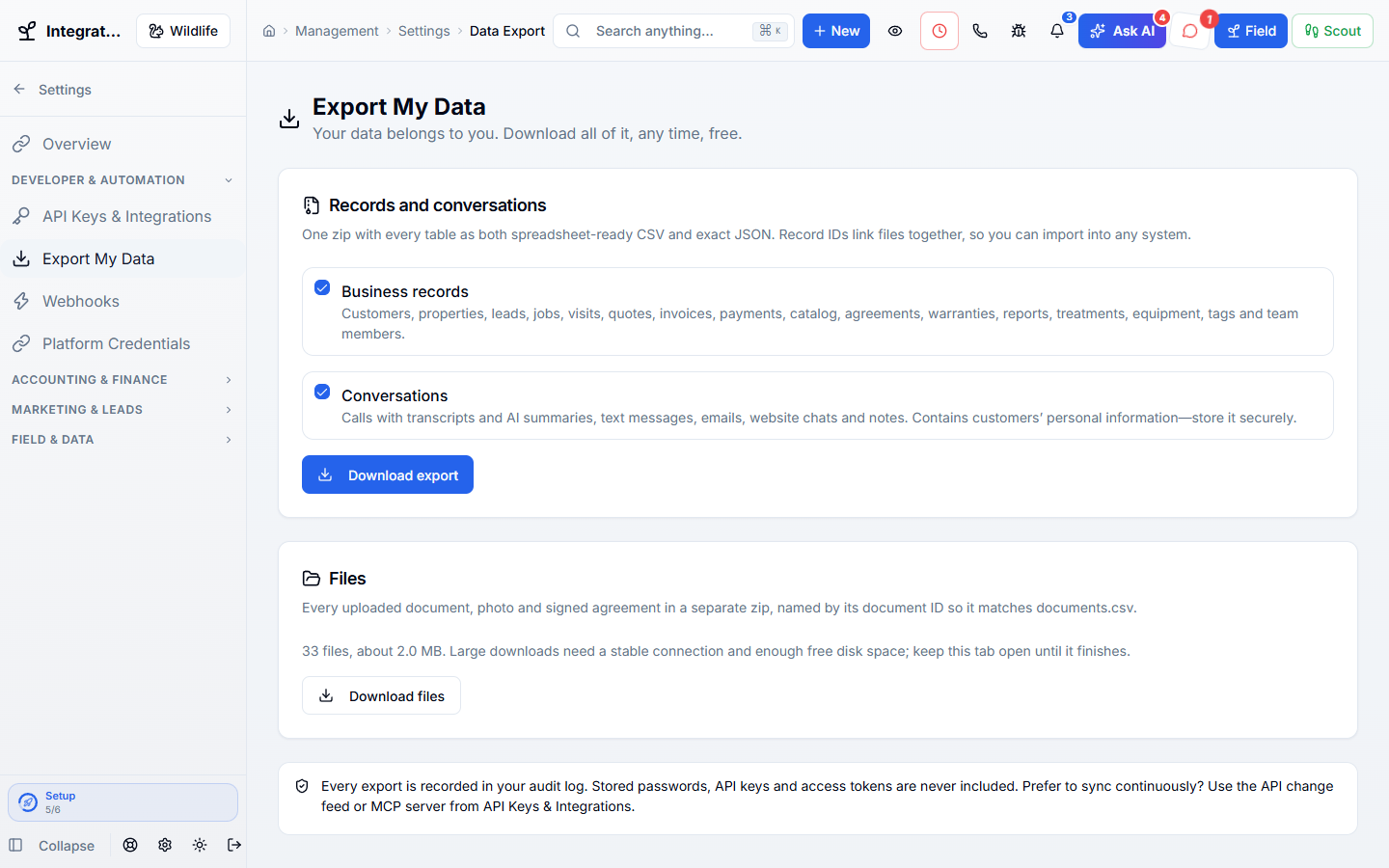1389x868 pixels.
Task: Open the chat bubble icon with badge 1
Action: pos(1190,31)
